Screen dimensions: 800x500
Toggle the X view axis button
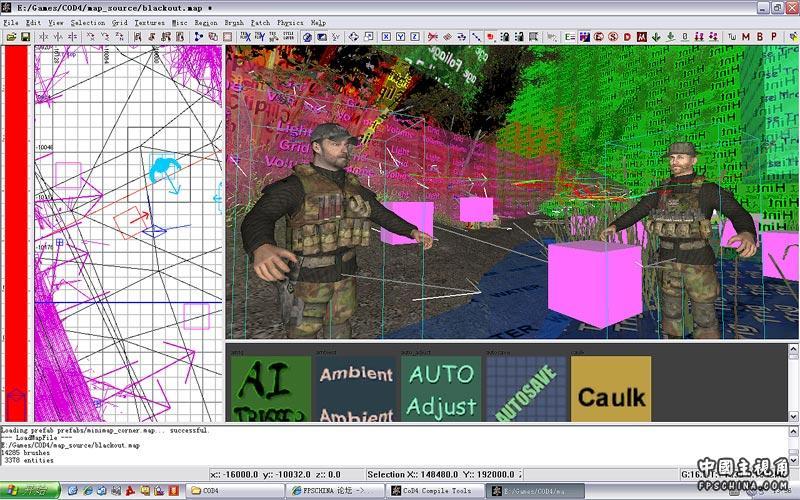(386, 37)
